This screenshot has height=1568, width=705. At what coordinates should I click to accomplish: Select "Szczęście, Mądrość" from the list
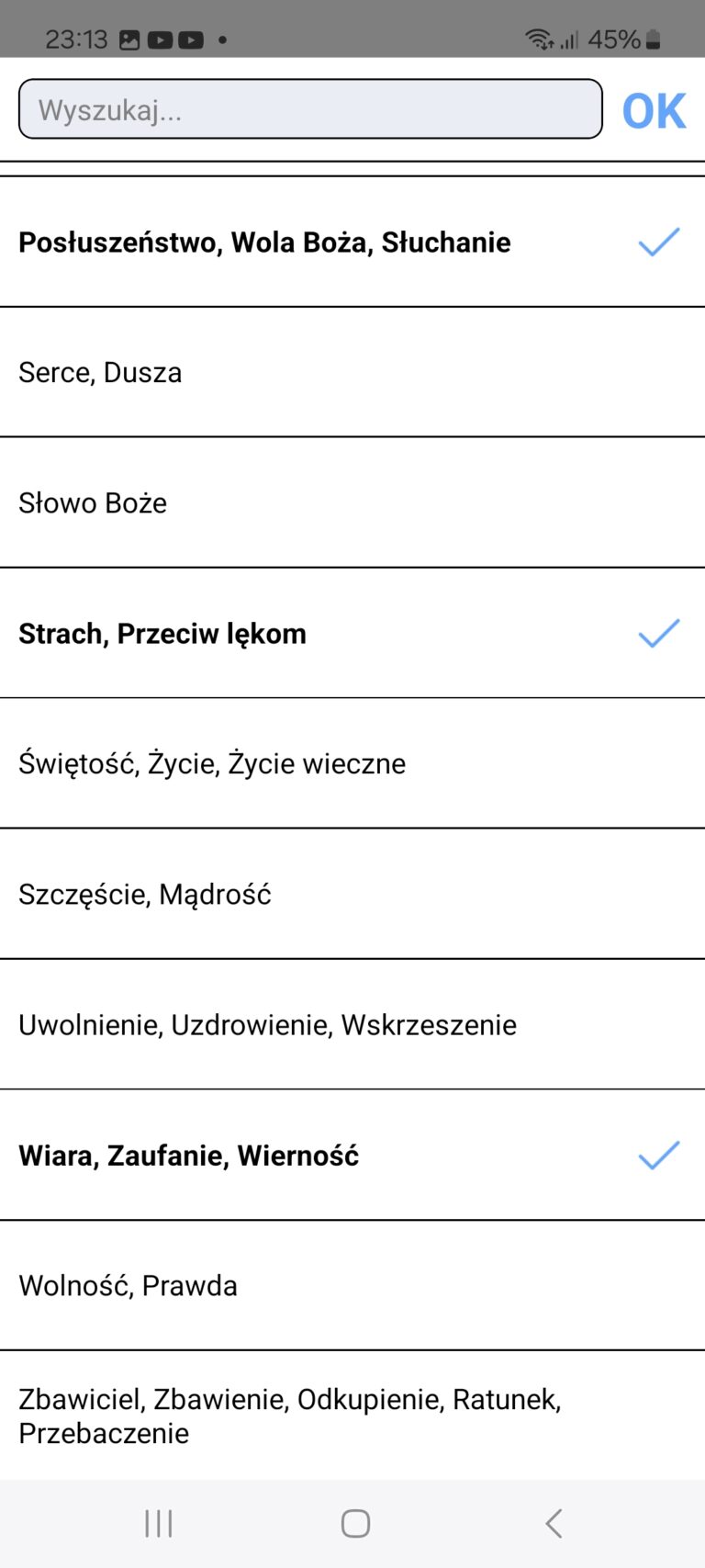click(x=352, y=894)
